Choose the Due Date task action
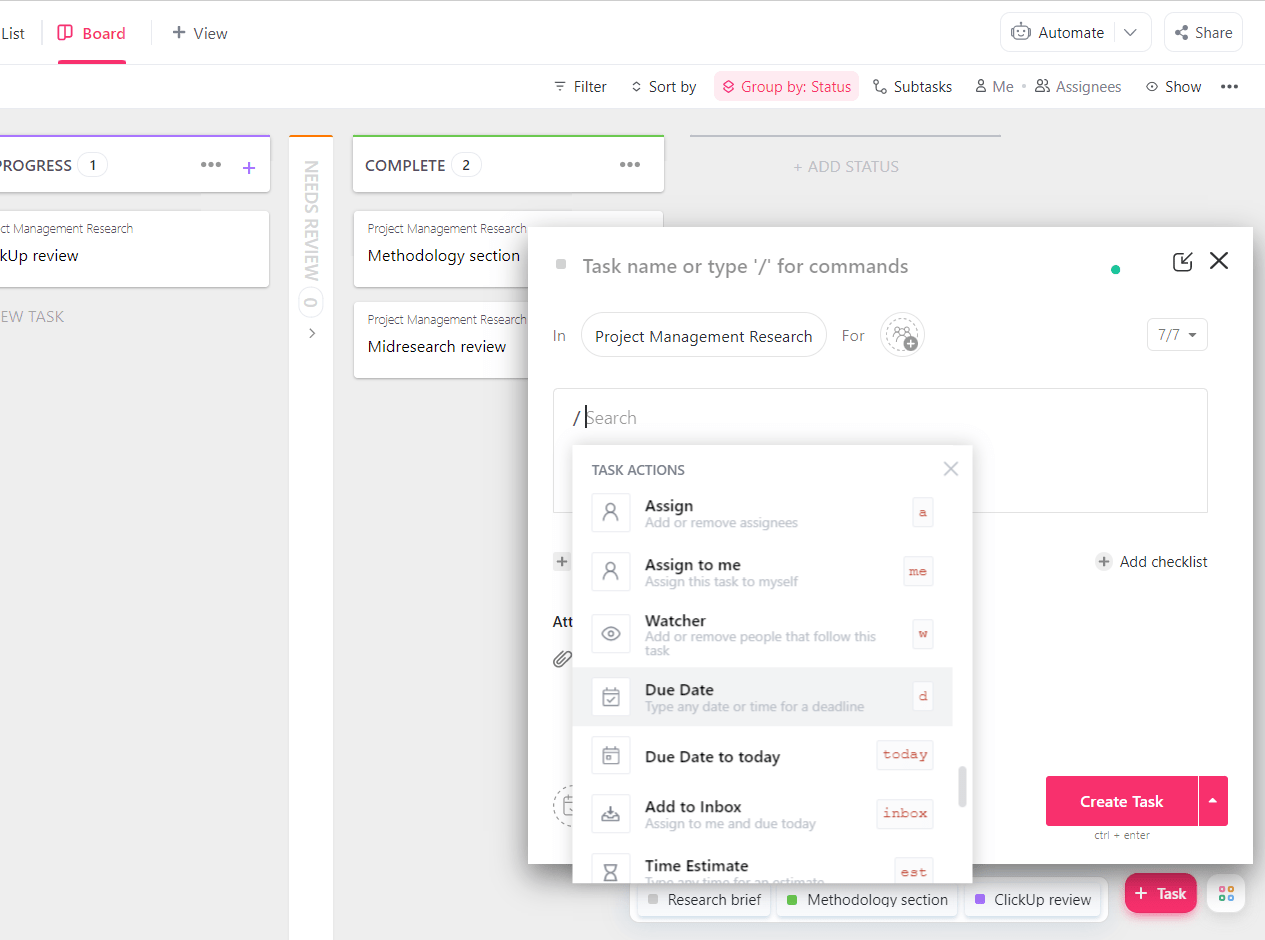The height and width of the screenshot is (940, 1265). point(762,697)
